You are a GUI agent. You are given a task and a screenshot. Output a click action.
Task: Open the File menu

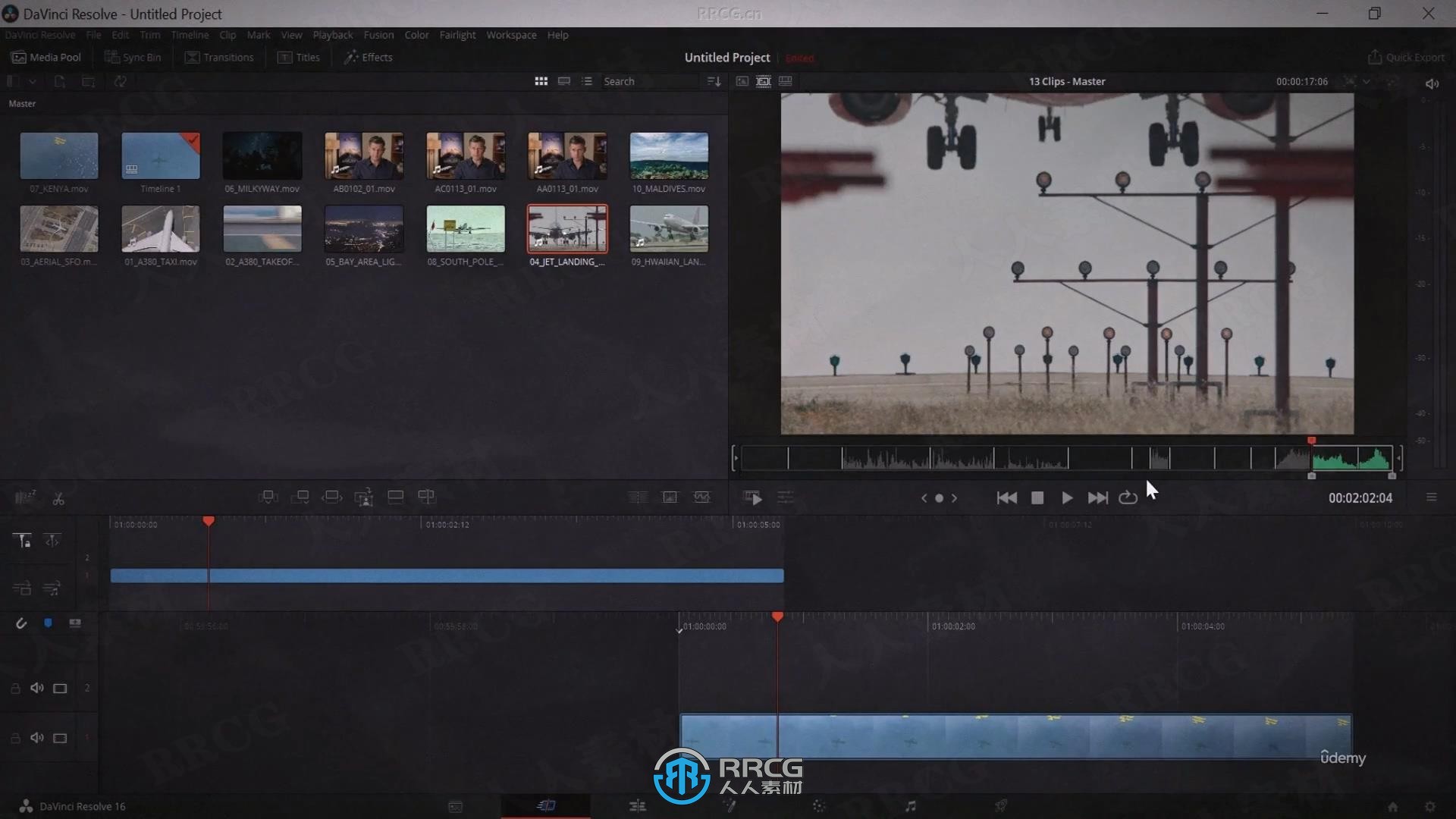coord(93,35)
